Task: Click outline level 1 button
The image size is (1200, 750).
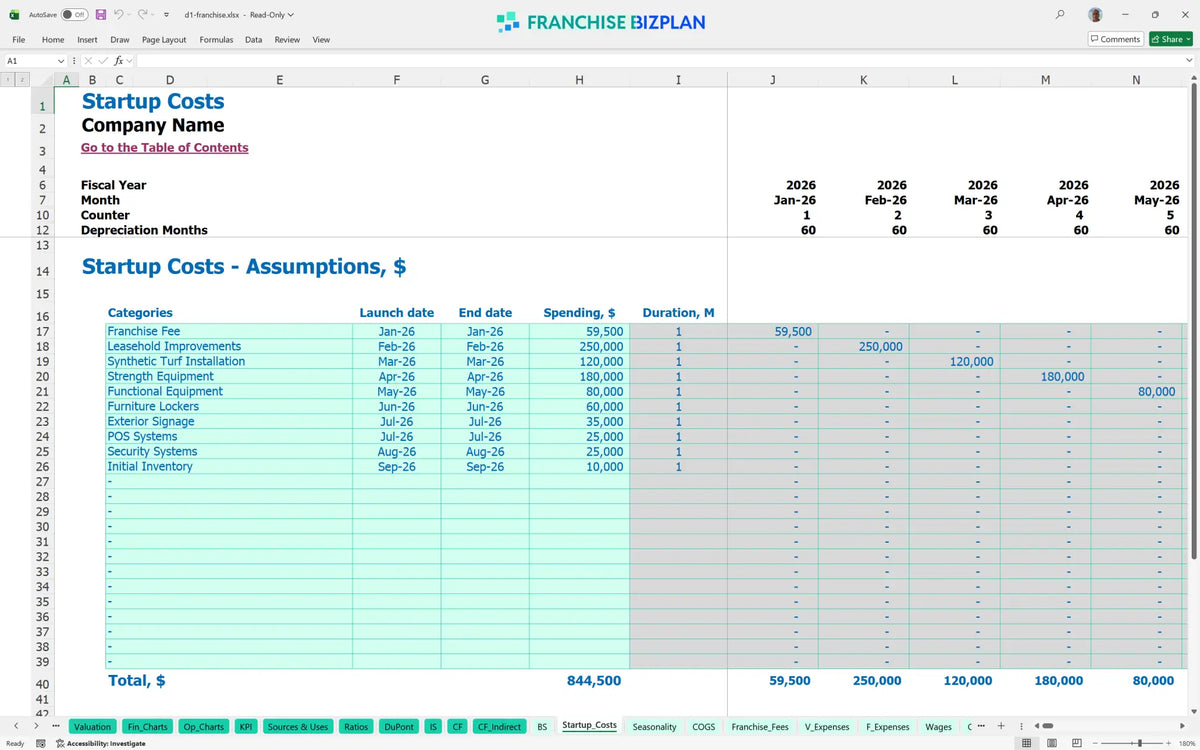Action: [x=9, y=79]
